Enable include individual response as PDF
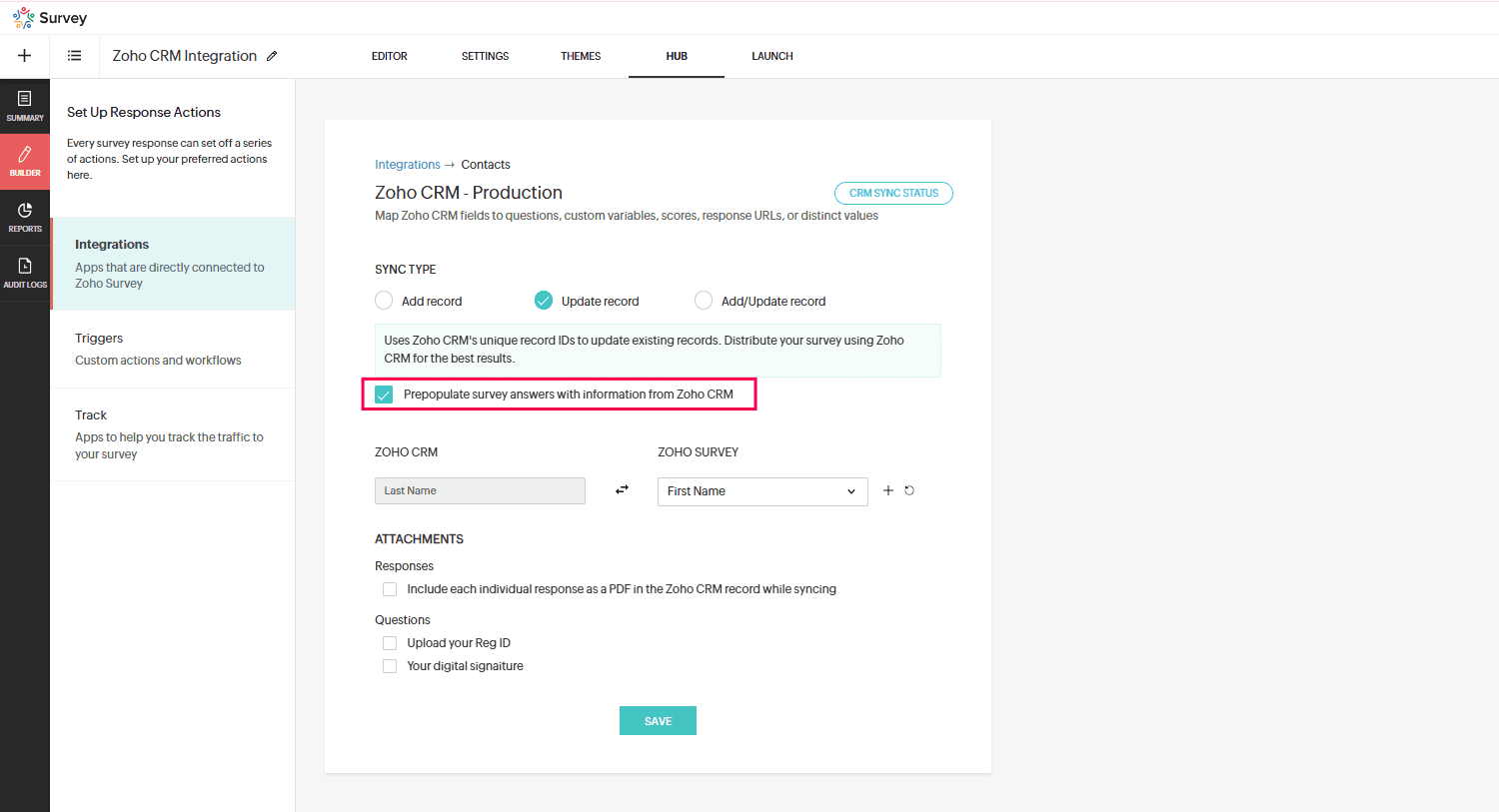 (390, 589)
